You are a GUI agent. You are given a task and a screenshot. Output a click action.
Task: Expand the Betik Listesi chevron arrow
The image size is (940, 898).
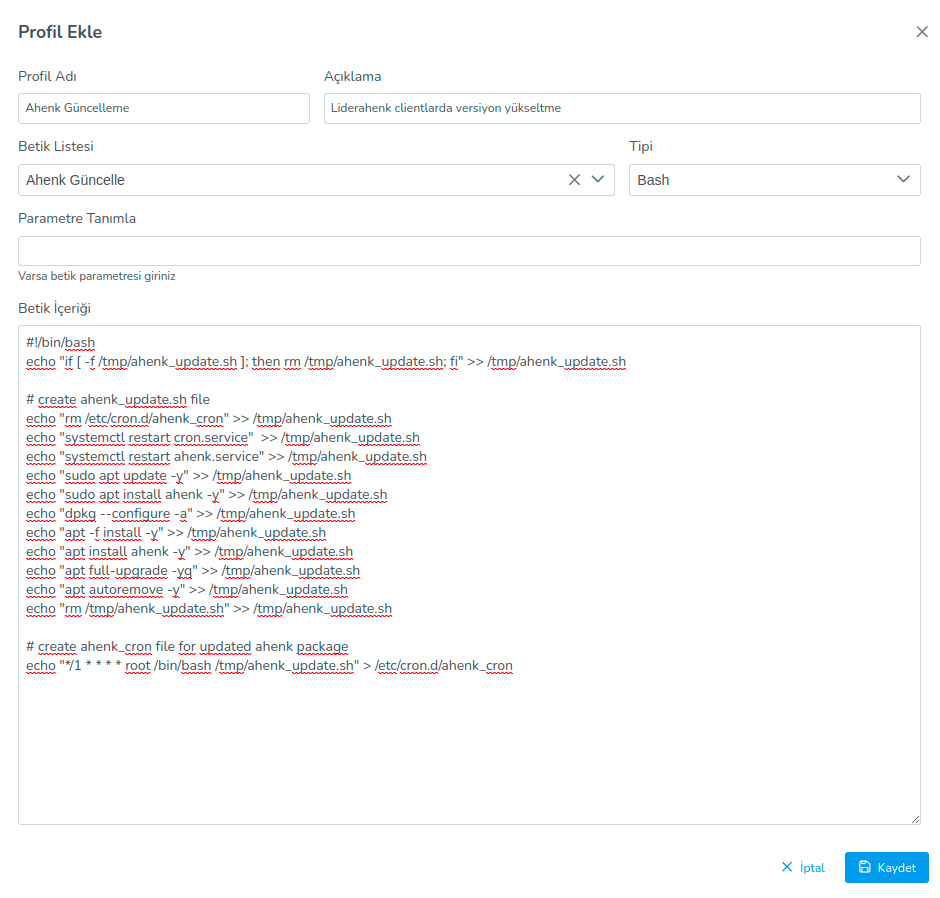[x=598, y=180]
